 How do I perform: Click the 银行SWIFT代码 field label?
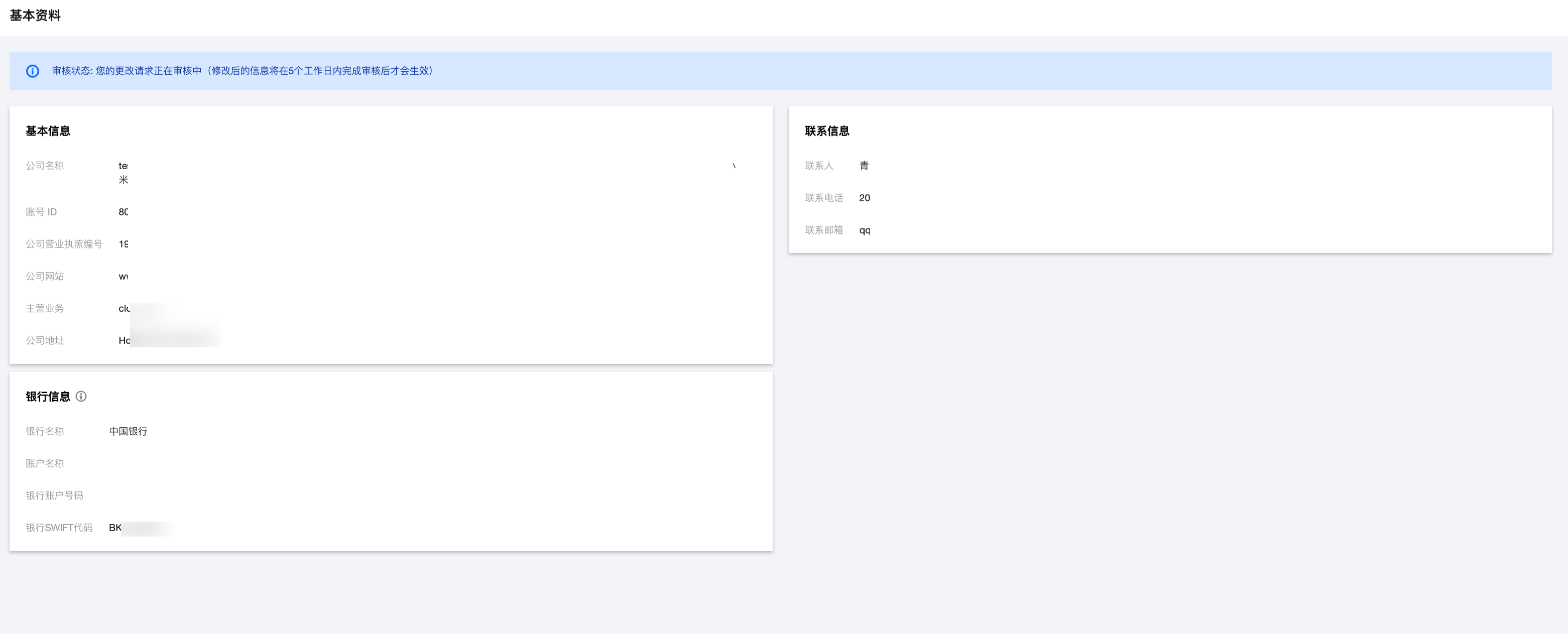pos(59,528)
